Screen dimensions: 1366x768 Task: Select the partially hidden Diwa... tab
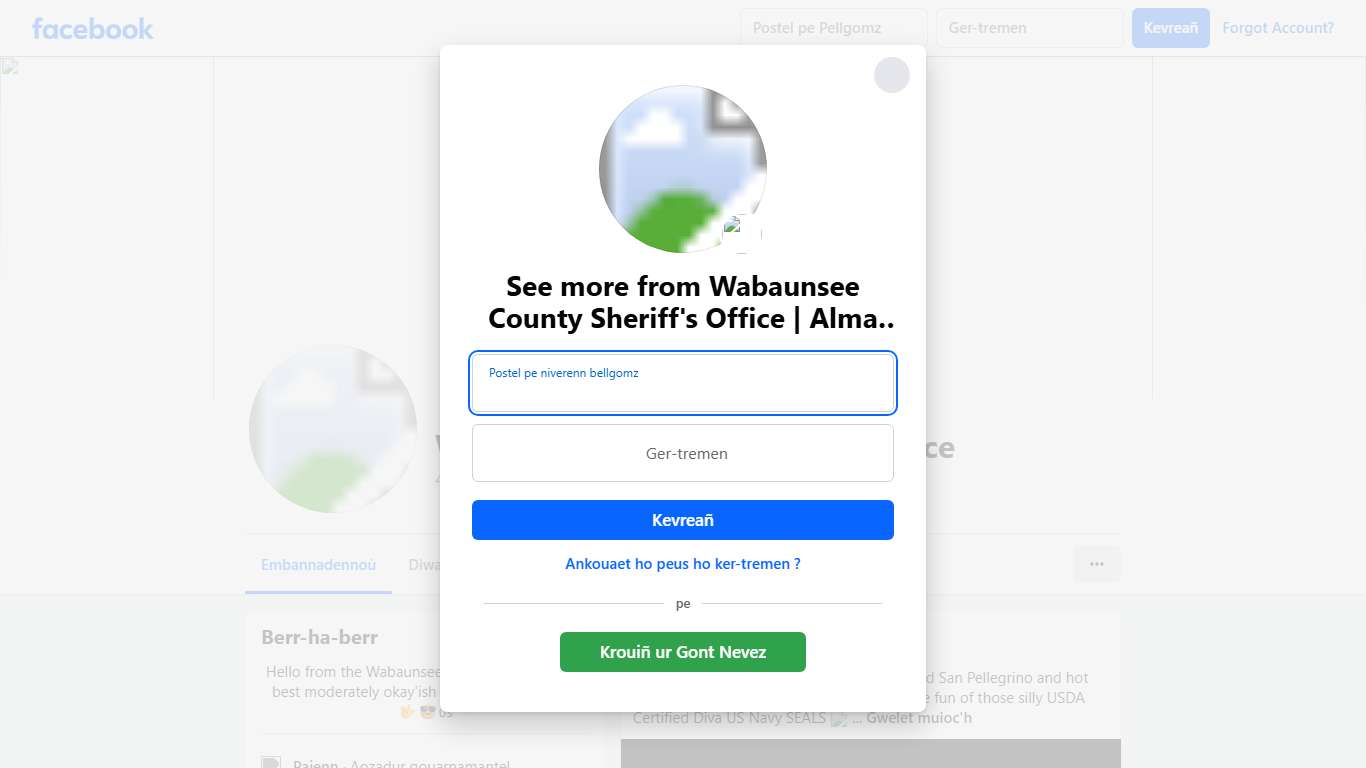tap(424, 565)
